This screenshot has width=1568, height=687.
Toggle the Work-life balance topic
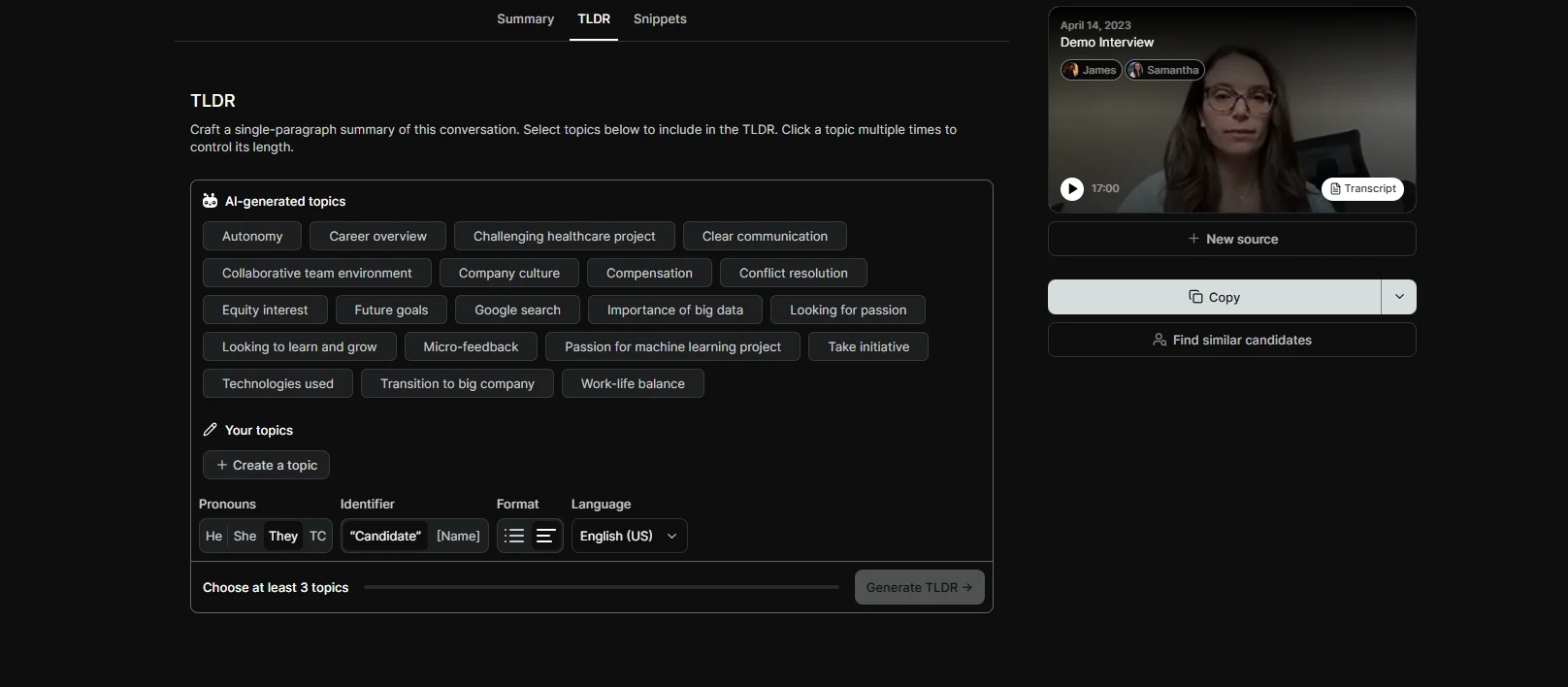tap(633, 383)
